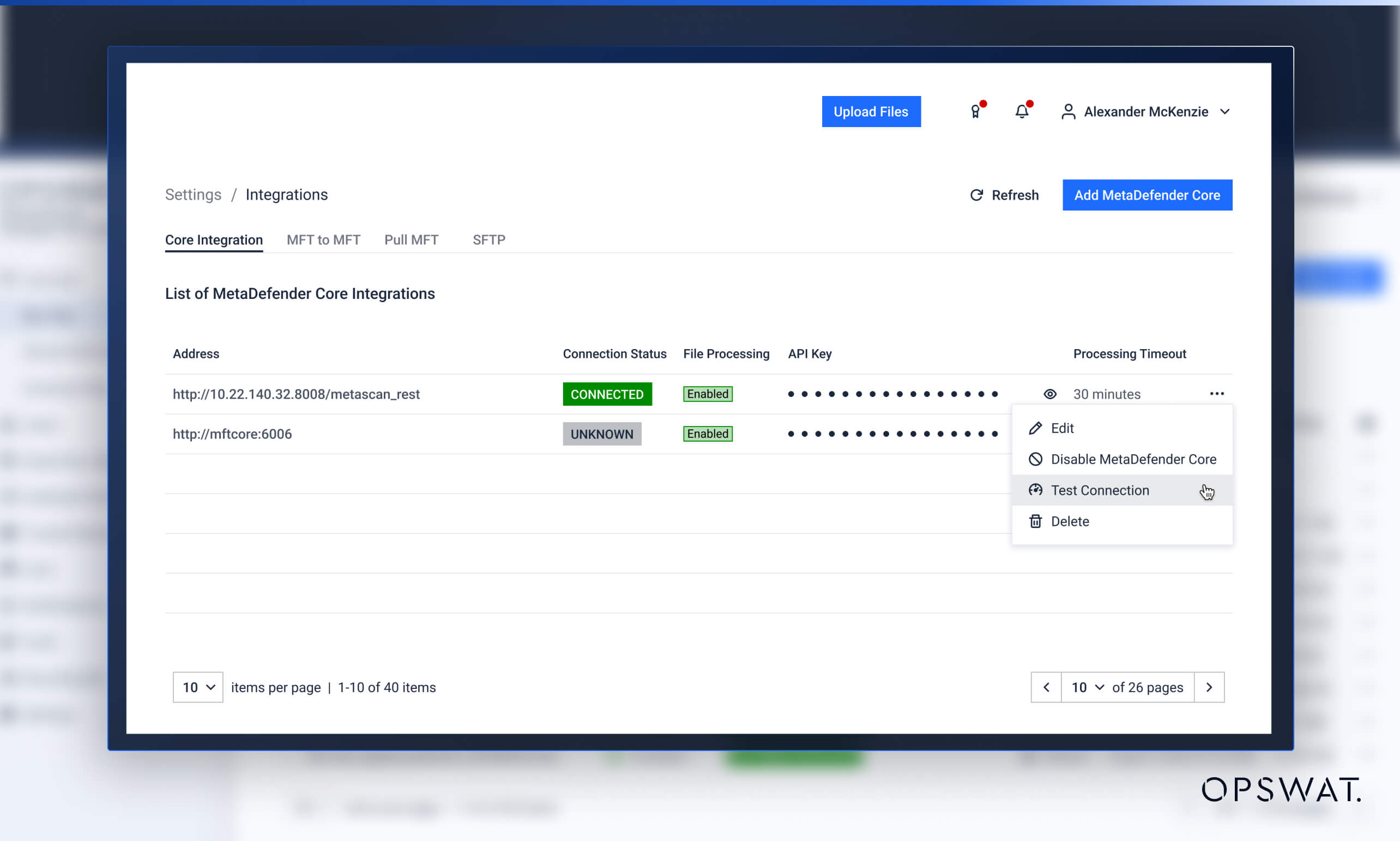Image resolution: width=1400 pixels, height=841 pixels.
Task: Click the Delete trash icon
Action: (x=1036, y=521)
